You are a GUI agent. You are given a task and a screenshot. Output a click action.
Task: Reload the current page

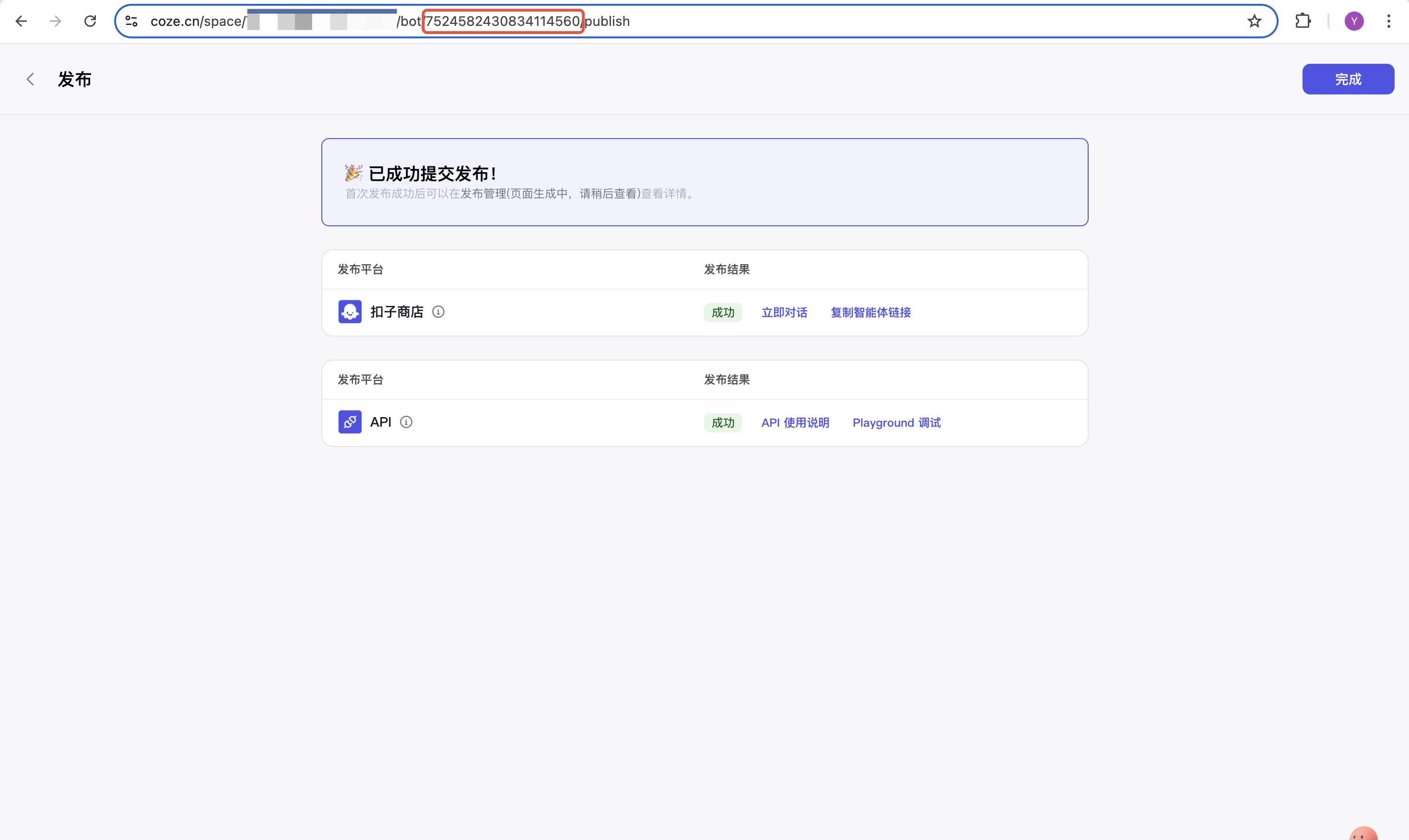[x=90, y=22]
